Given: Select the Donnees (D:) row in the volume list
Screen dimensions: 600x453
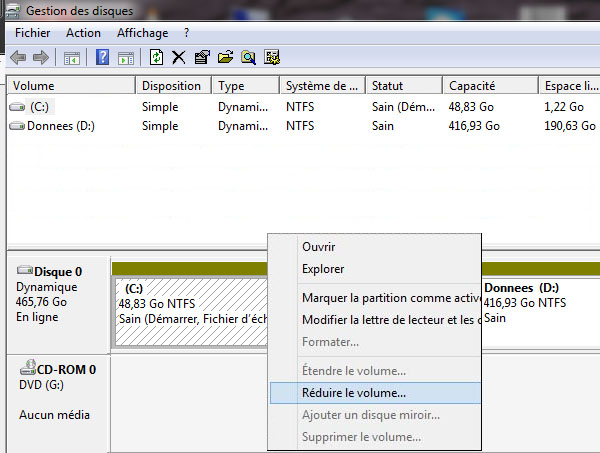Looking at the screenshot, I should pyautogui.click(x=60, y=127).
